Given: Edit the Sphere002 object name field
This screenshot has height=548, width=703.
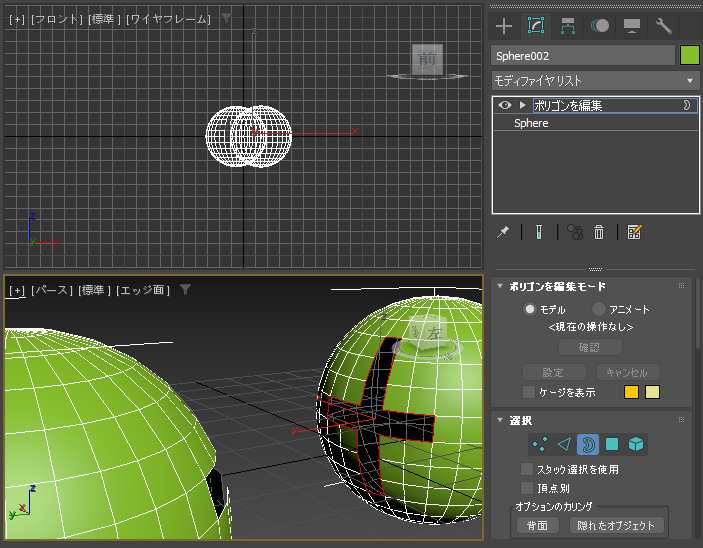Looking at the screenshot, I should point(583,56).
